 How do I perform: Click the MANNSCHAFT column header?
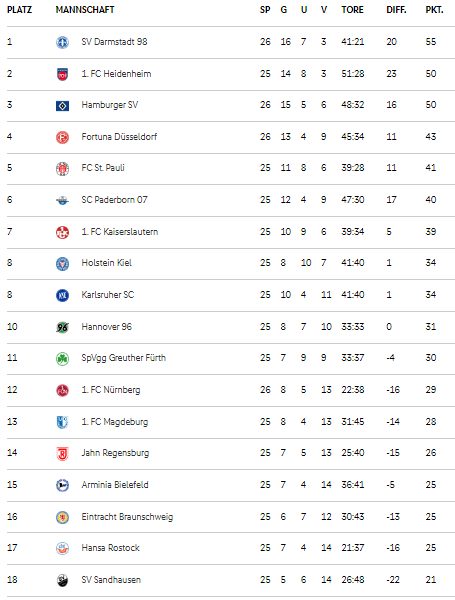85,10
